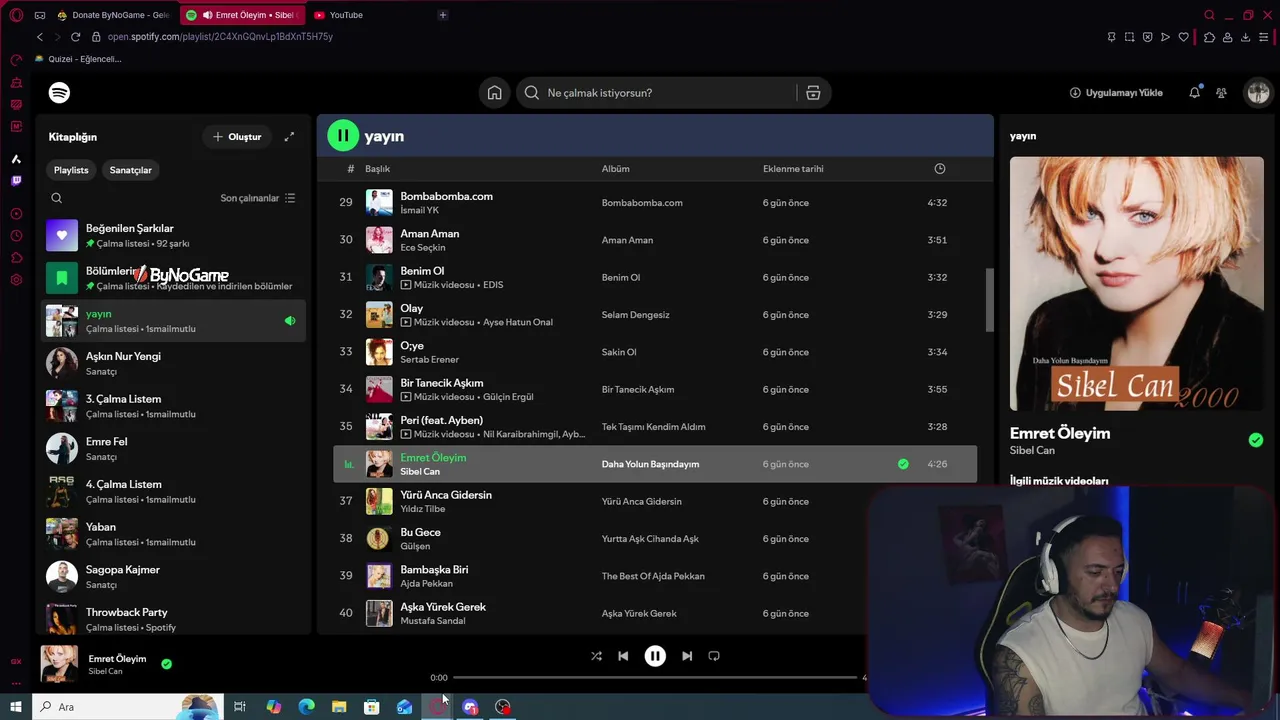Click the Başlık column header
Viewport: 1280px width, 720px height.
(x=377, y=169)
